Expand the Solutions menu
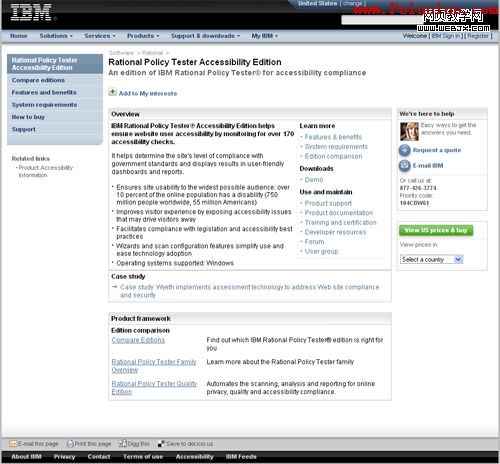 click(x=56, y=36)
